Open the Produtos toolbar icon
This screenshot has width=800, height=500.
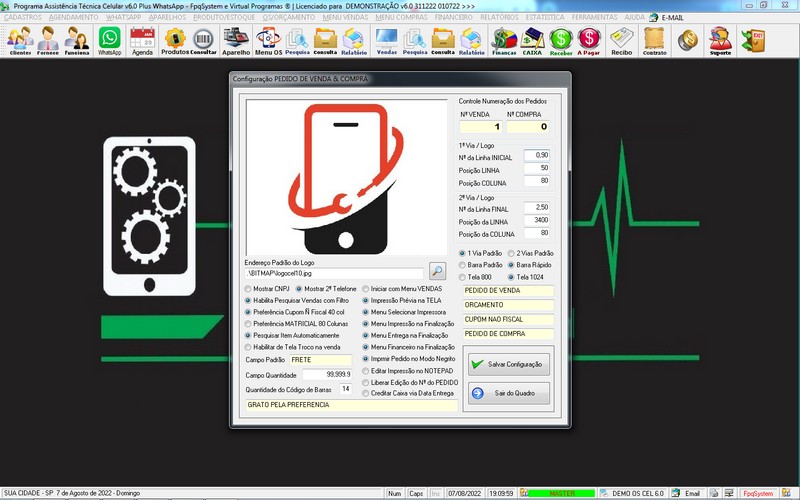pyautogui.click(x=175, y=41)
